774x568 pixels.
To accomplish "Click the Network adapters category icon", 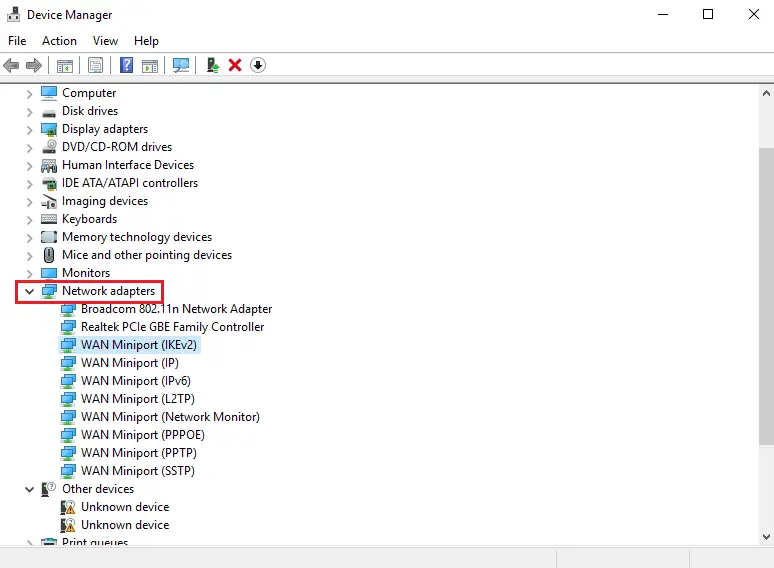I will coord(49,291).
